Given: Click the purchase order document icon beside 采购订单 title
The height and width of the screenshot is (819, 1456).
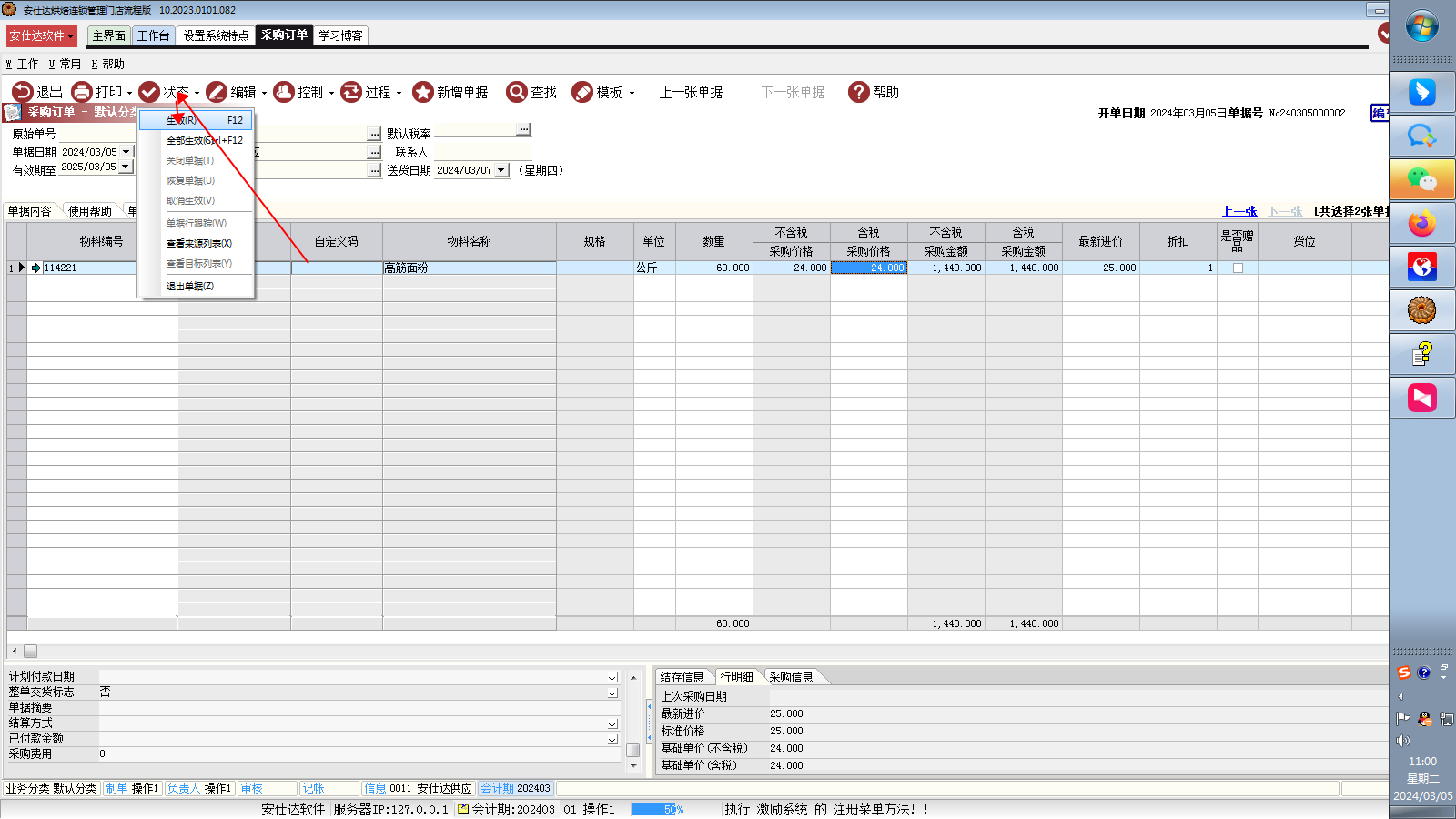Looking at the screenshot, I should [12, 112].
